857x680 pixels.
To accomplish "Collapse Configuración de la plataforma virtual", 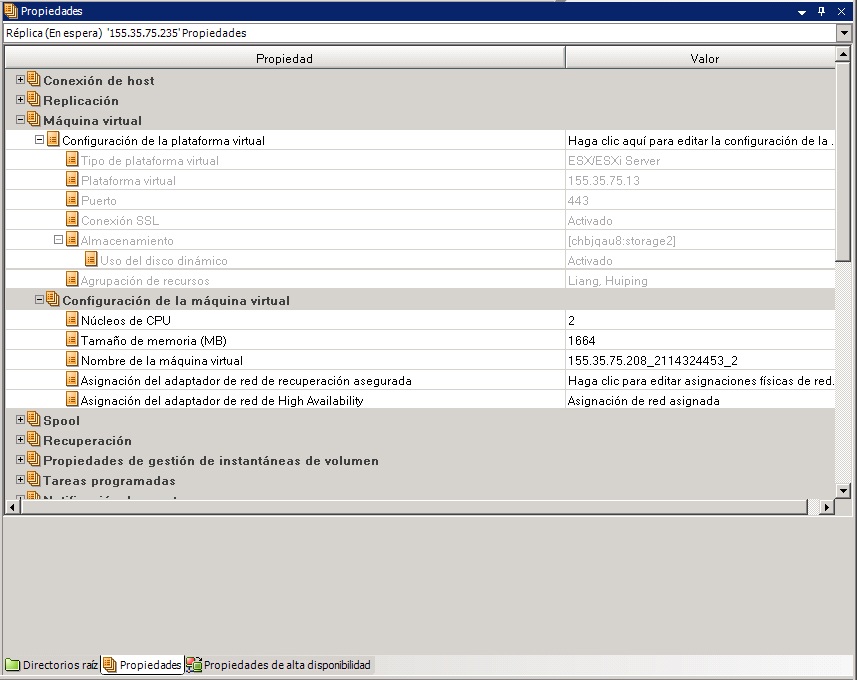I will (x=39, y=140).
